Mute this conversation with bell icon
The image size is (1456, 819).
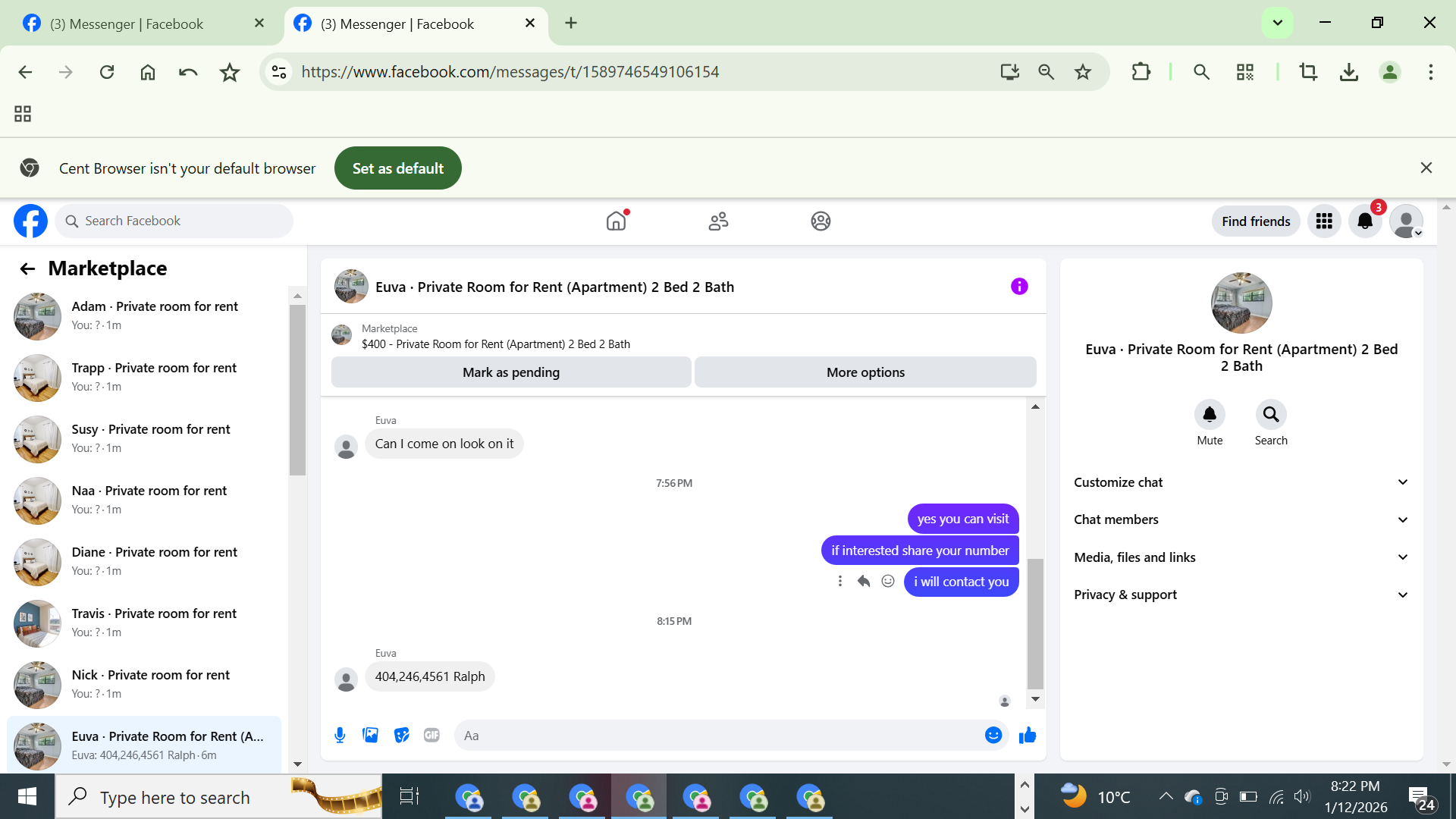click(1210, 415)
